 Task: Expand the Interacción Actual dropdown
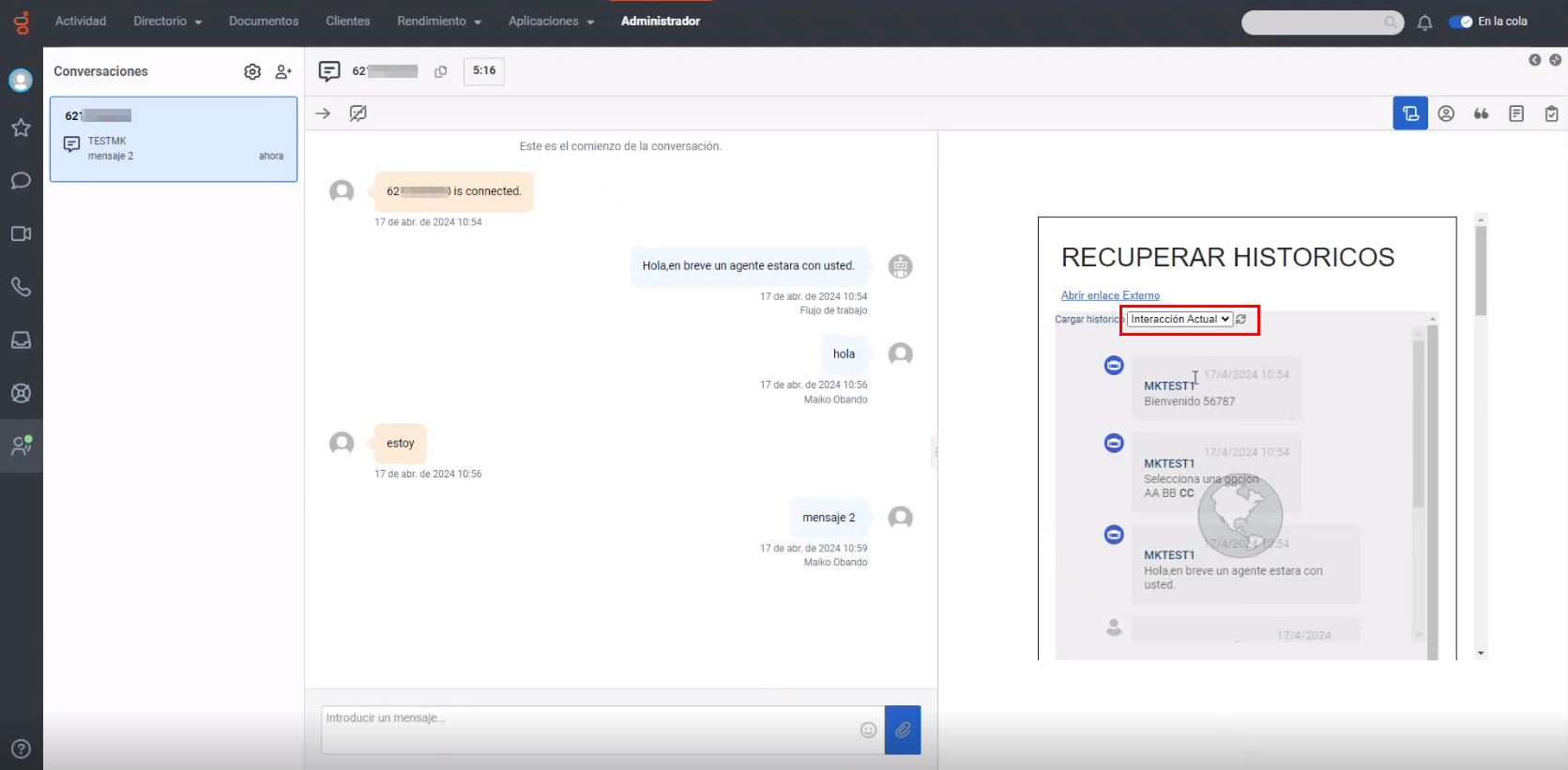point(1180,319)
